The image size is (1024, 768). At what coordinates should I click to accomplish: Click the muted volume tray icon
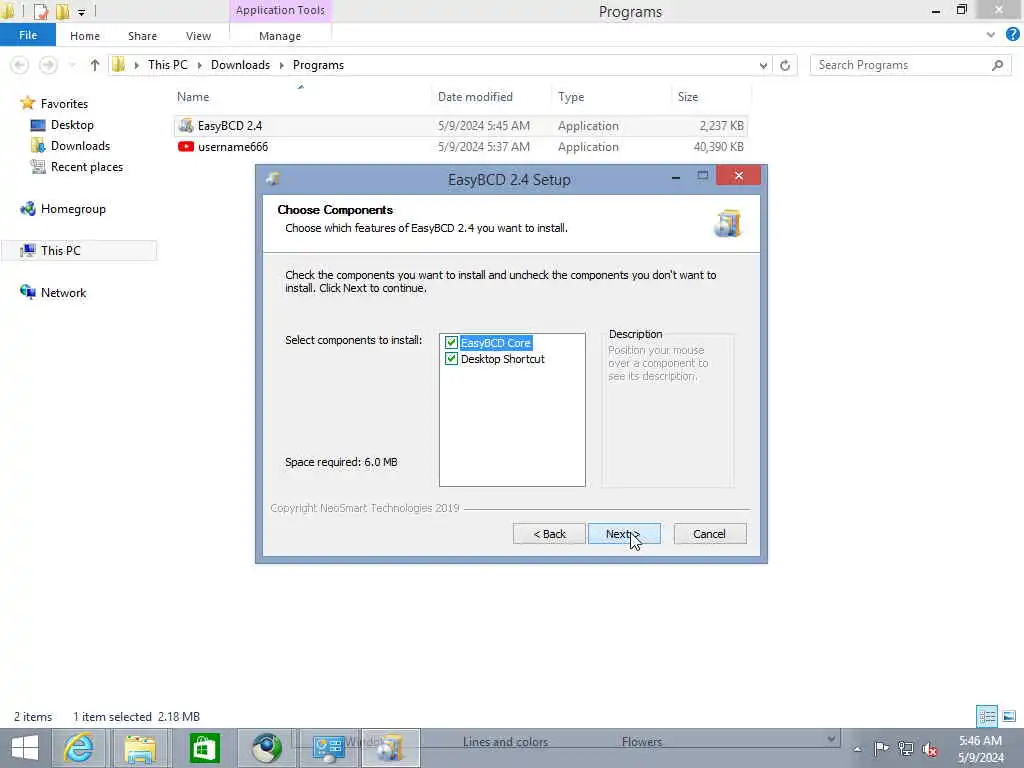click(929, 749)
